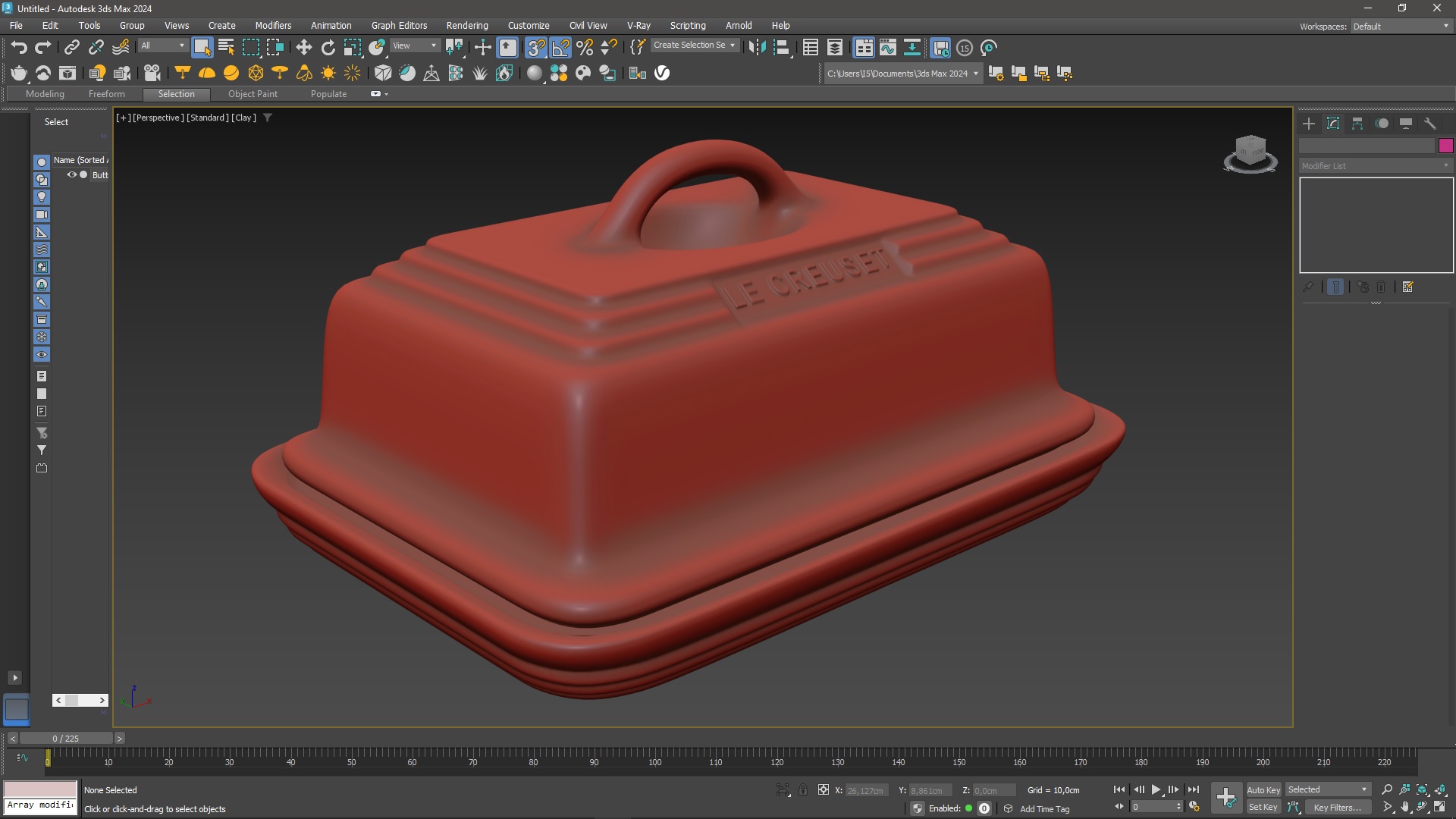Click the Align tool icon
This screenshot has height=819, width=1456.
[781, 48]
